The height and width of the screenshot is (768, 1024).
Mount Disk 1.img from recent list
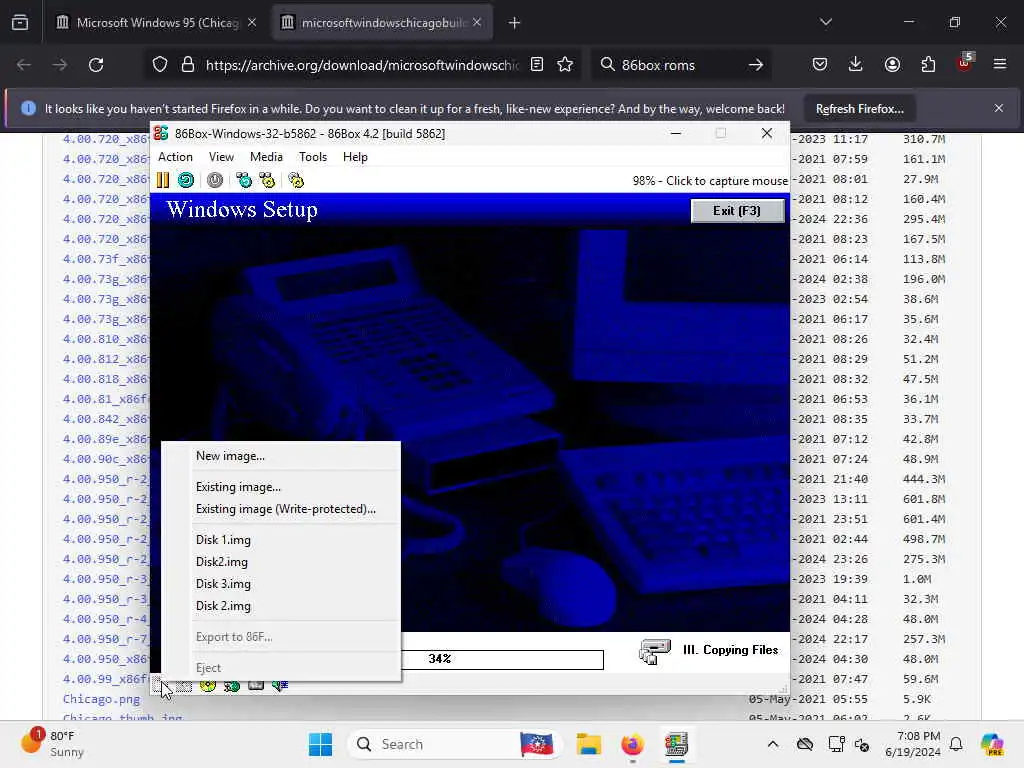(x=281, y=539)
